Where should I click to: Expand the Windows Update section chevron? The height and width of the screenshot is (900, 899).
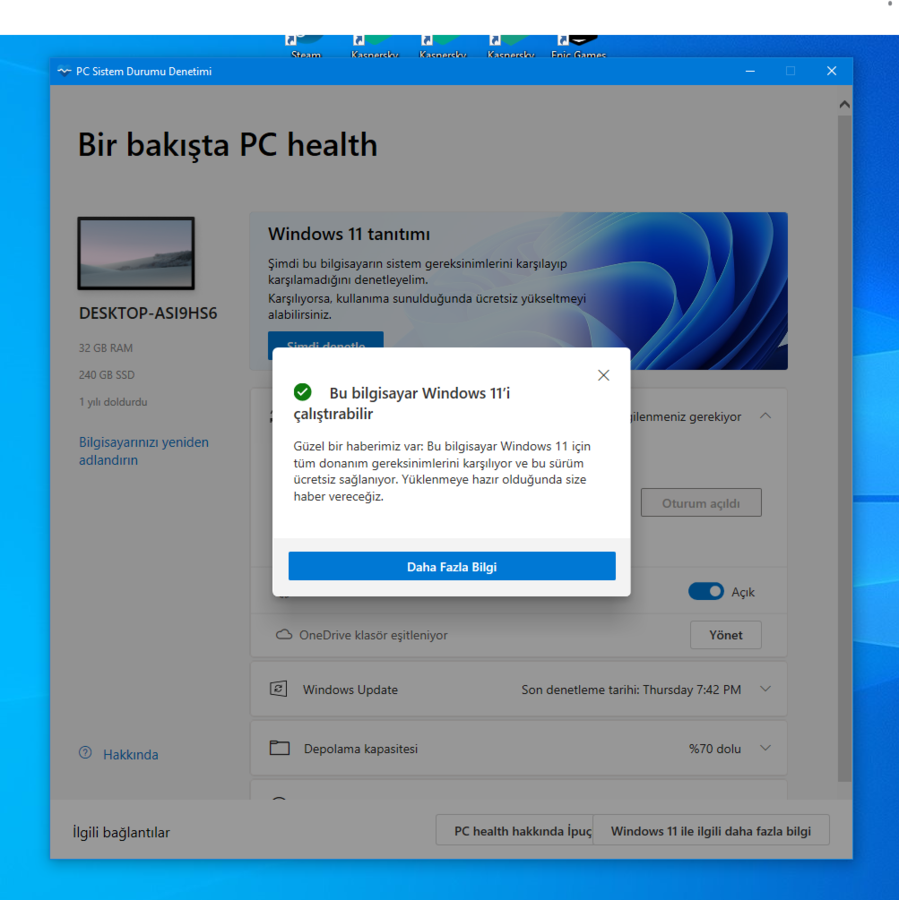[765, 689]
